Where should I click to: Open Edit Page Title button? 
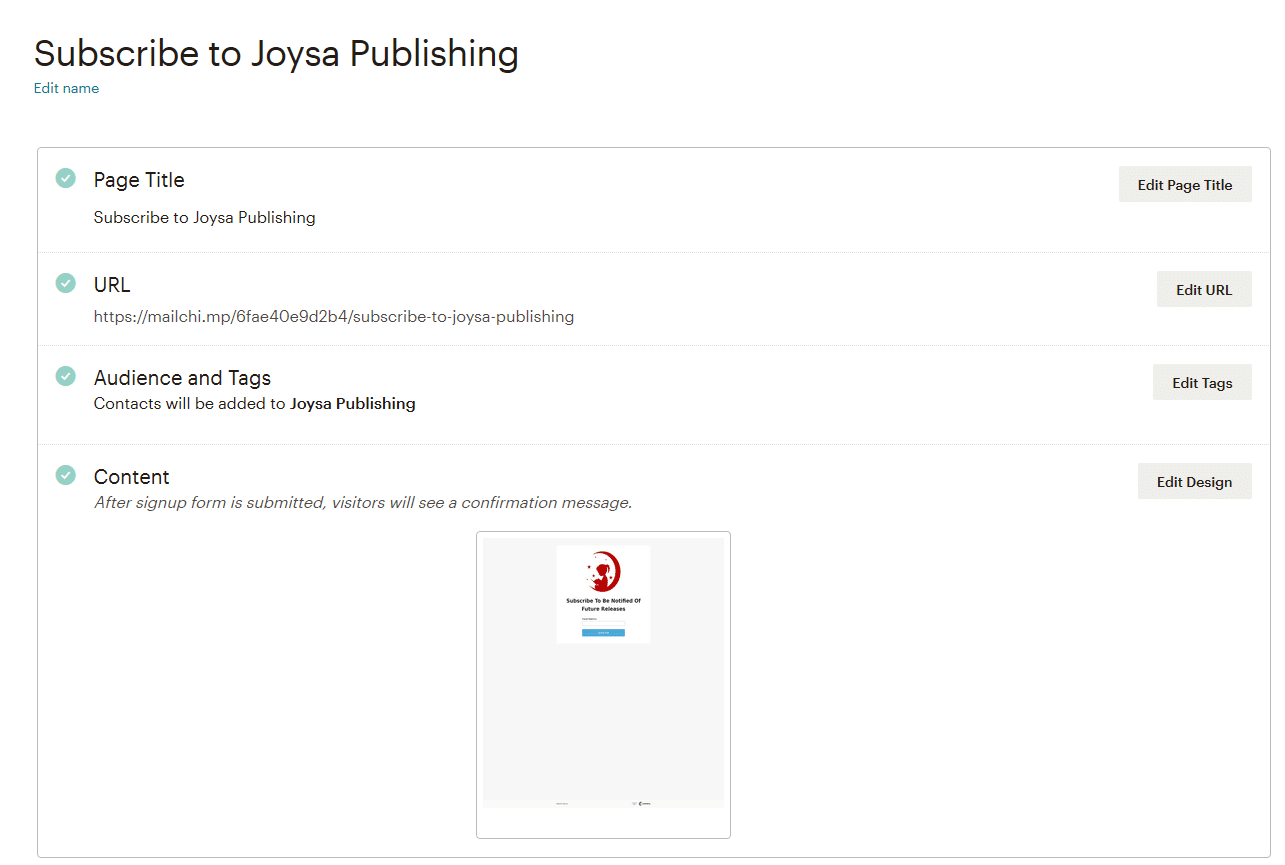[1185, 184]
